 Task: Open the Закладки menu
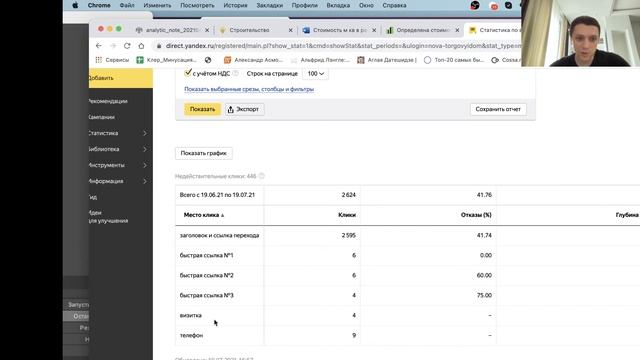pos(269,5)
